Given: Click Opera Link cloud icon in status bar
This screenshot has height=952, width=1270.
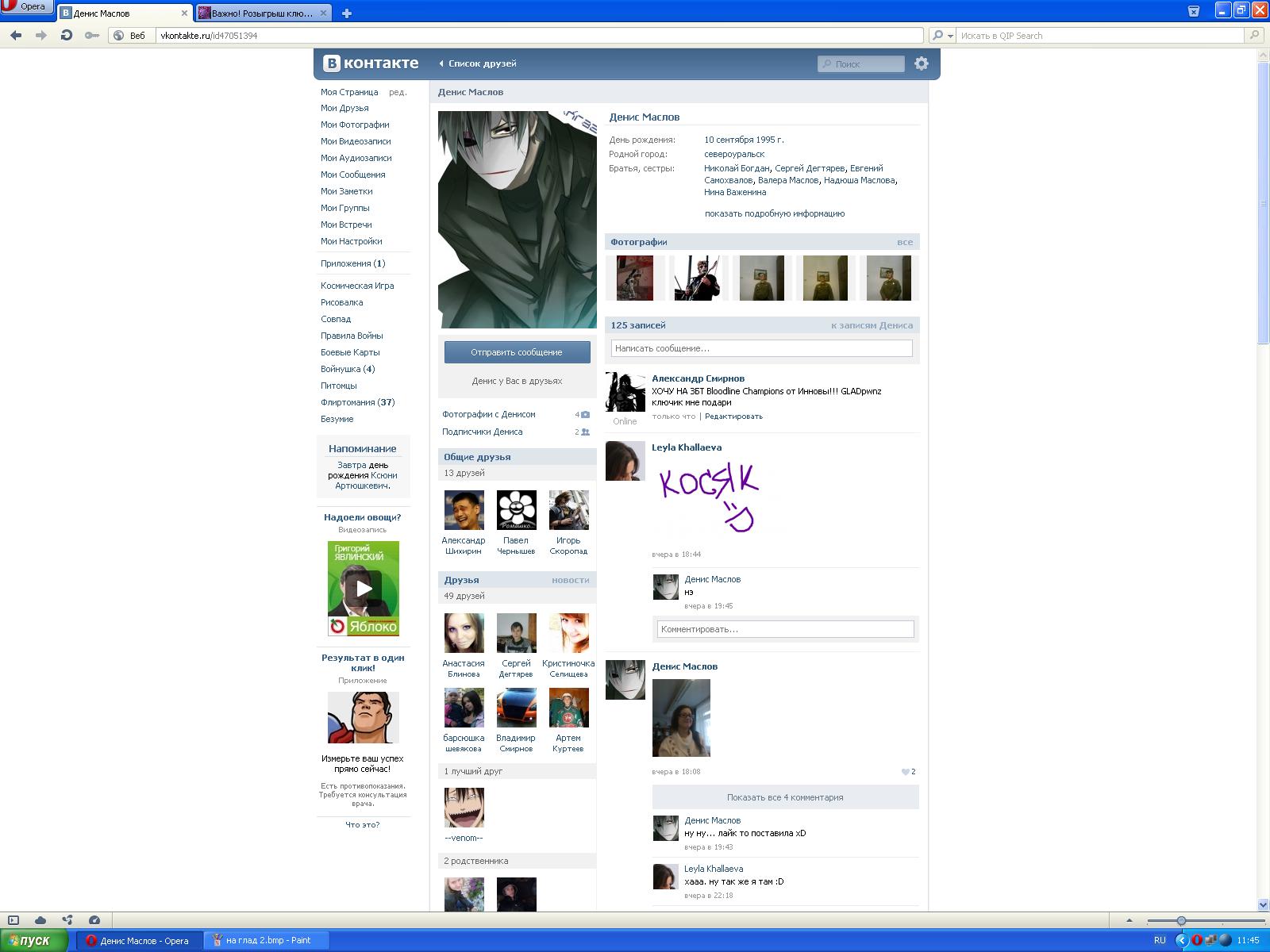Looking at the screenshot, I should click(x=40, y=920).
